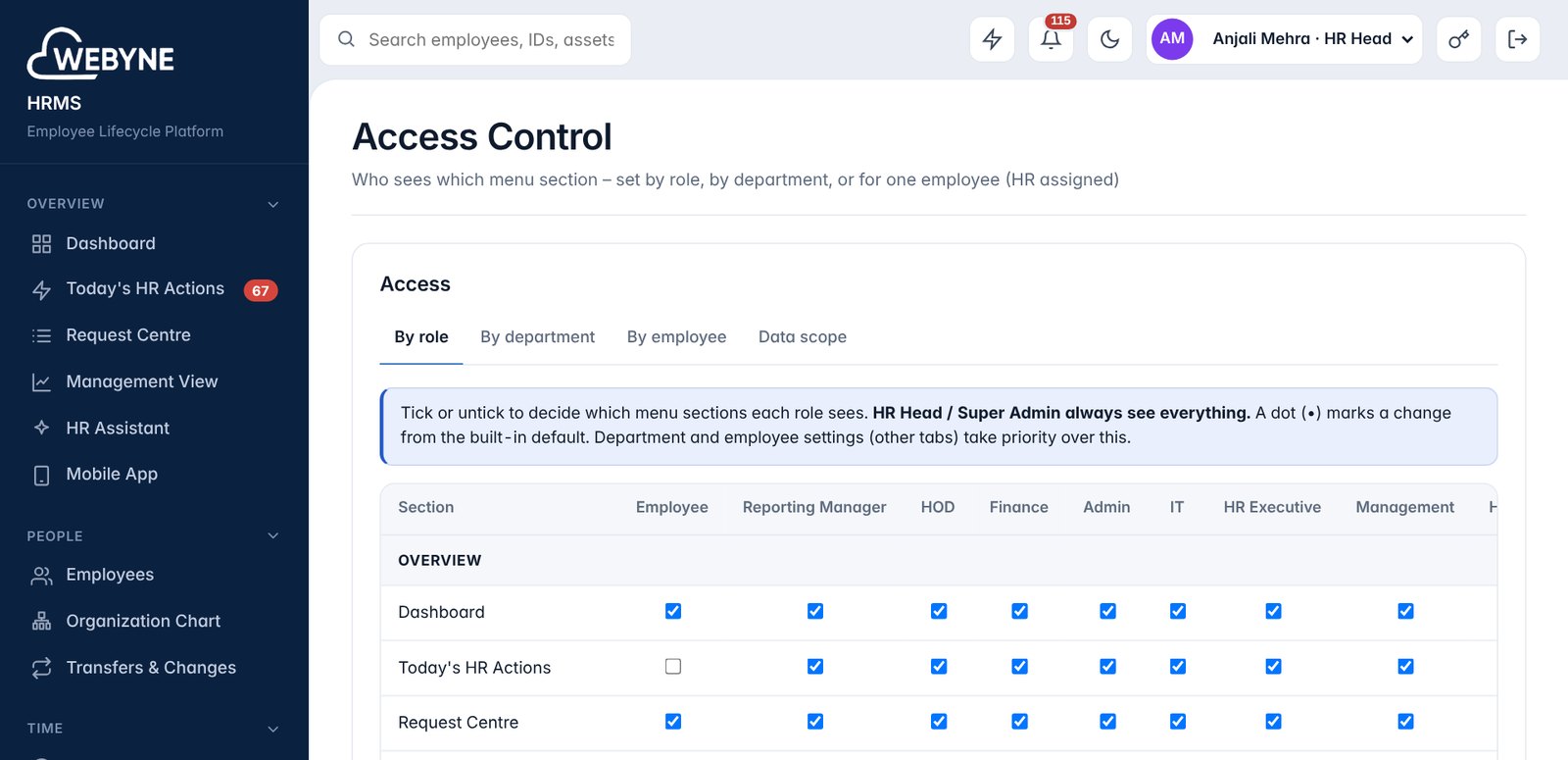Untick Request Centre checkbox for HOD

939,722
